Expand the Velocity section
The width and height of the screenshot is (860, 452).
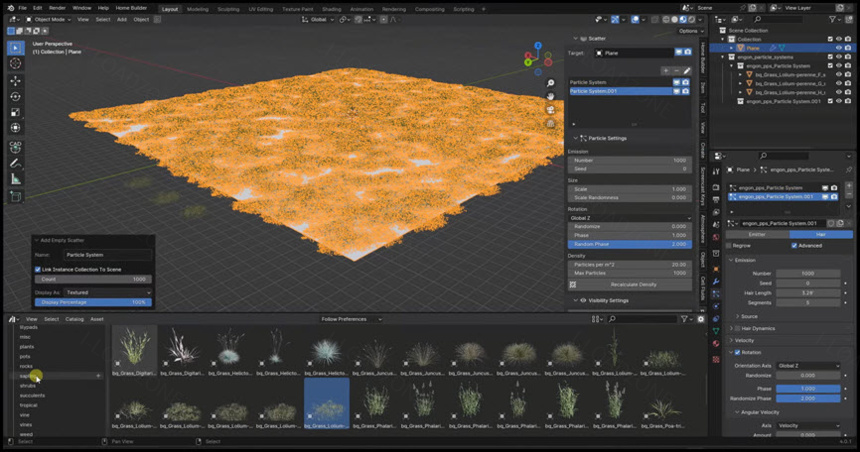pos(732,341)
